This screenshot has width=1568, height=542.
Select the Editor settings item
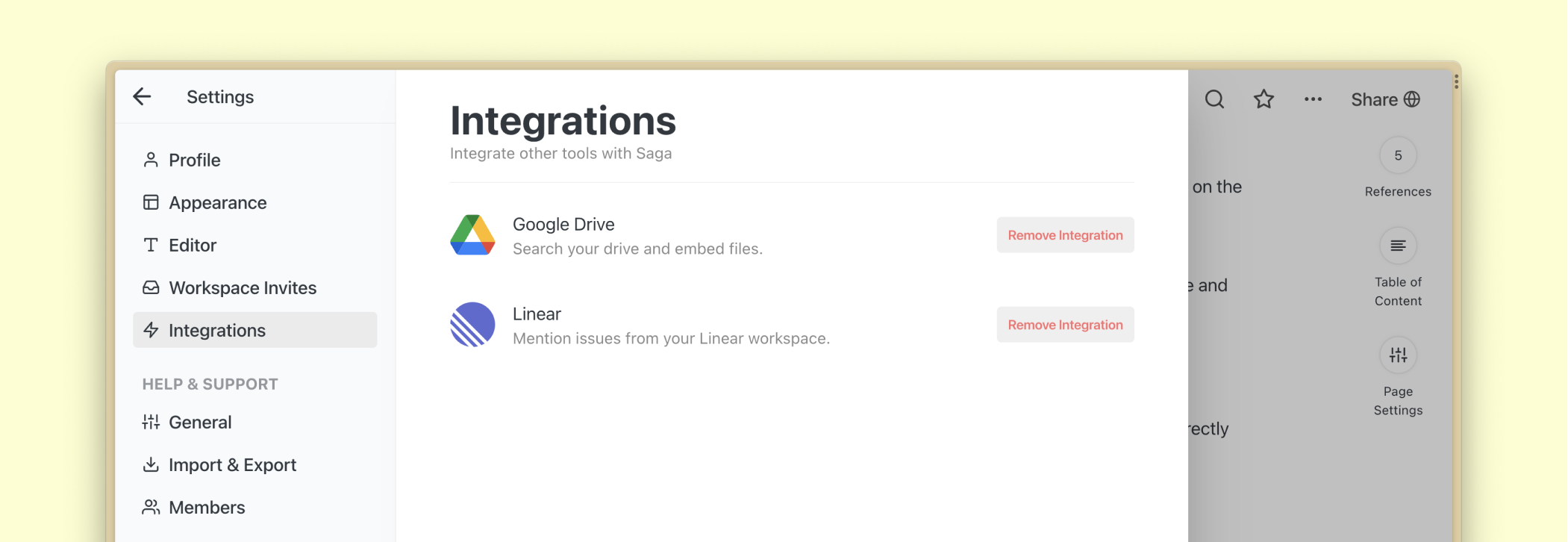click(193, 246)
